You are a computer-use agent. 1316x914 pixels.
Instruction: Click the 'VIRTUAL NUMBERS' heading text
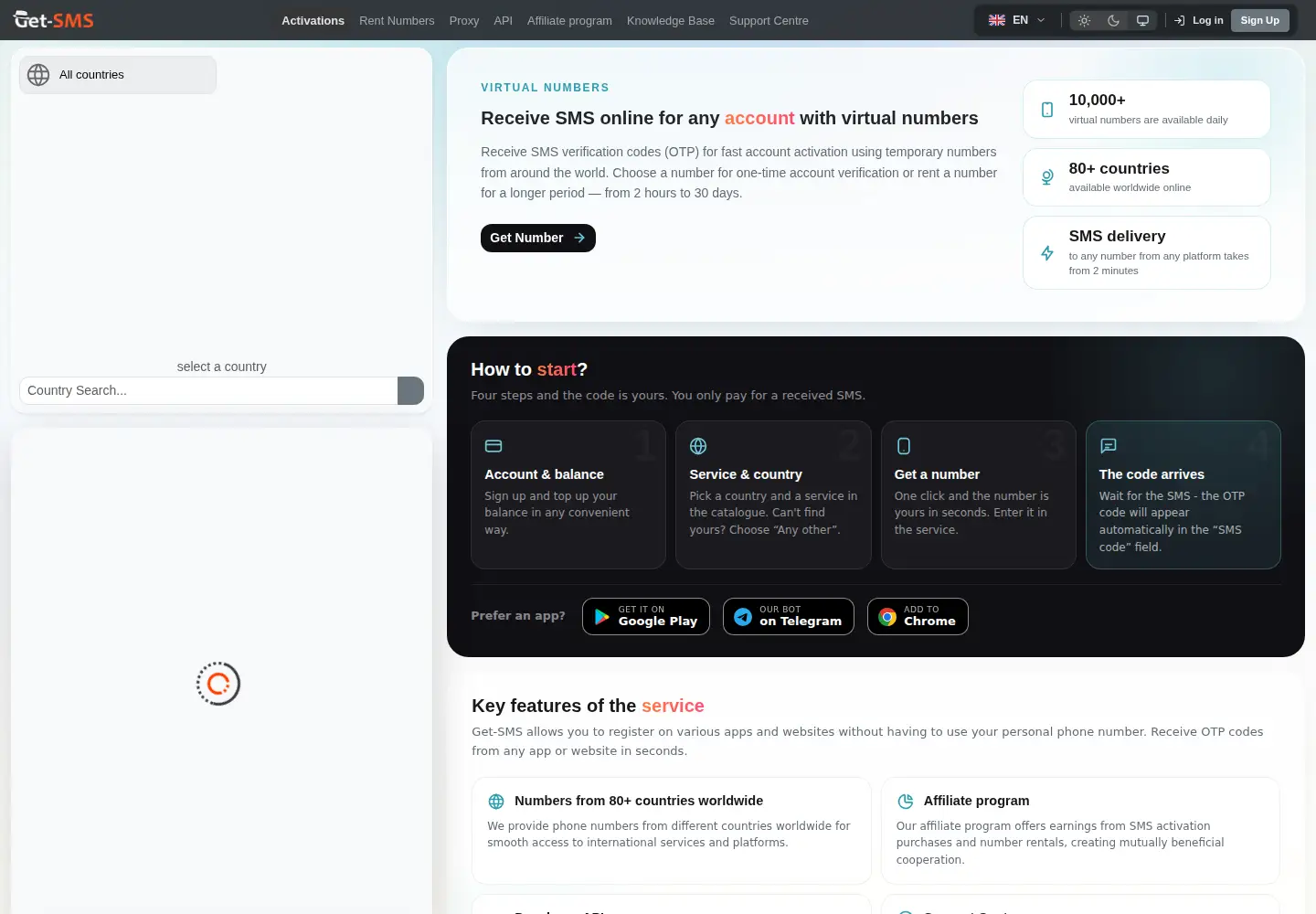[x=545, y=88]
